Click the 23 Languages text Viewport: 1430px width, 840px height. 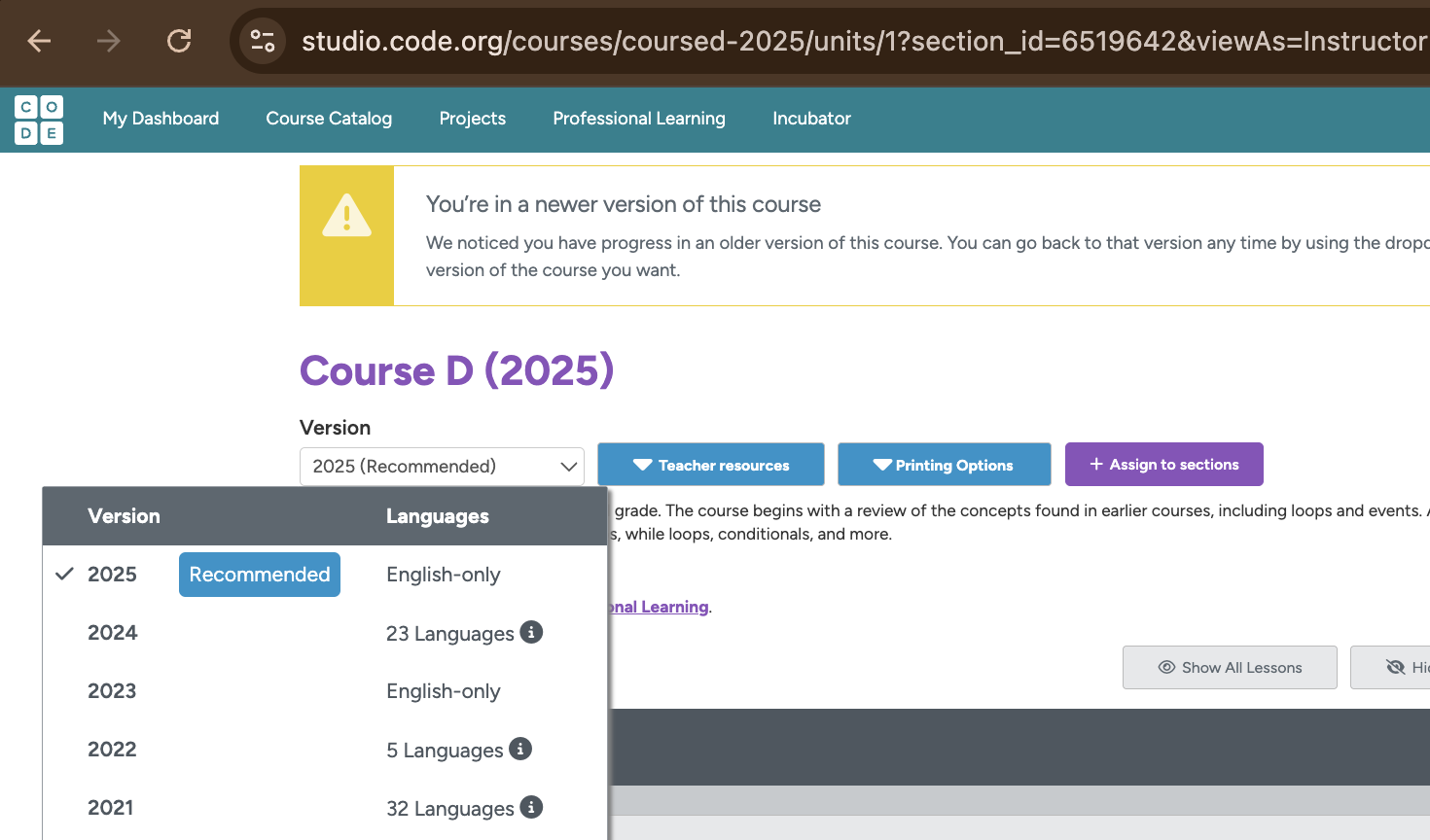(x=450, y=634)
